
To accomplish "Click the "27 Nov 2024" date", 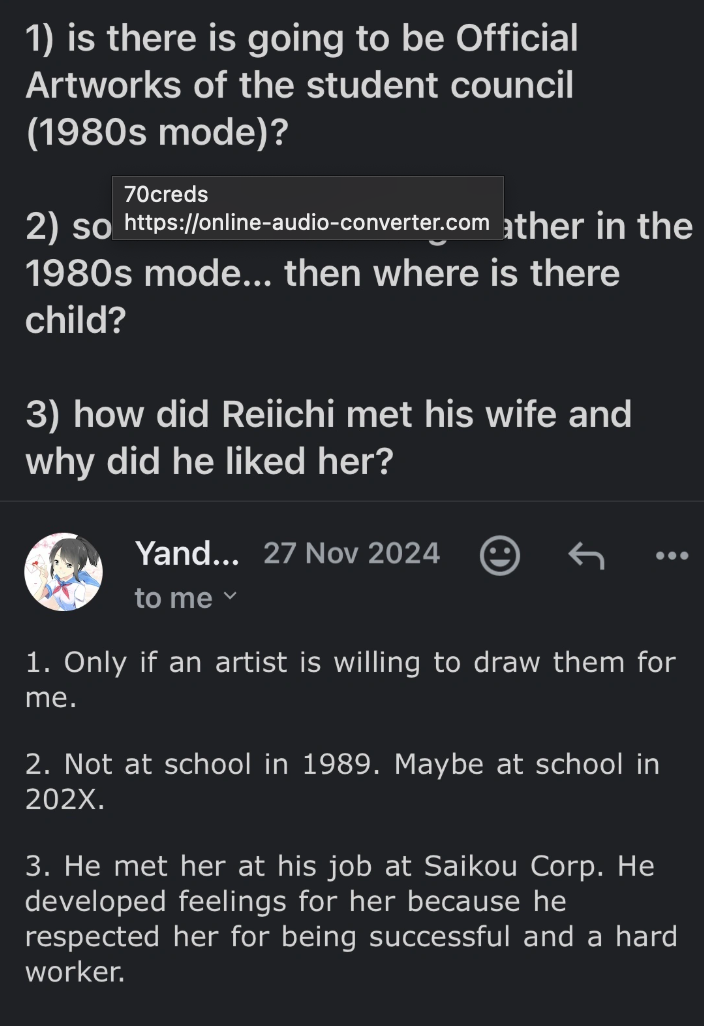I will (351, 553).
